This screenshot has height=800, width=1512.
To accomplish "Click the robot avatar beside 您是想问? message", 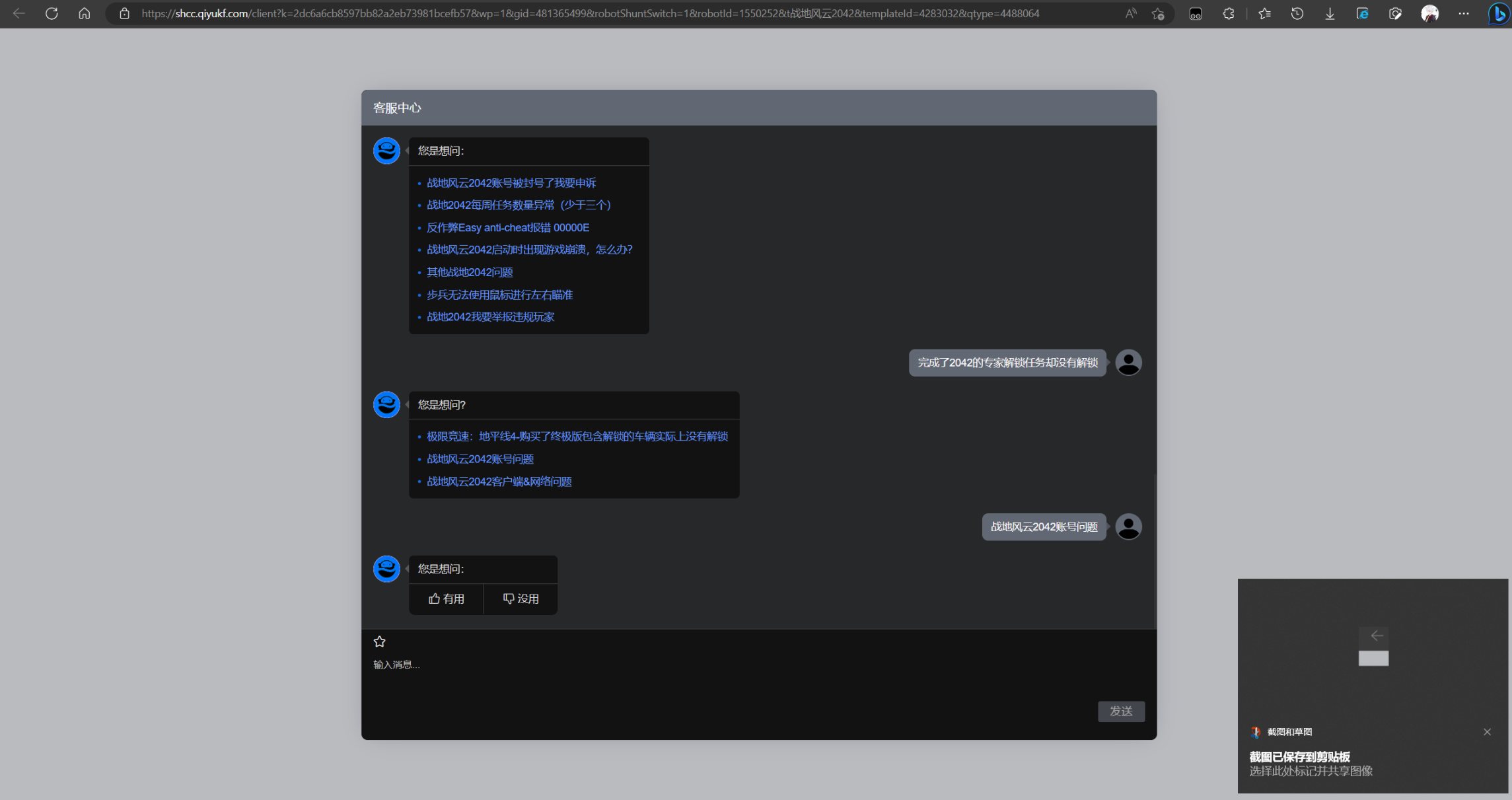I will [386, 404].
